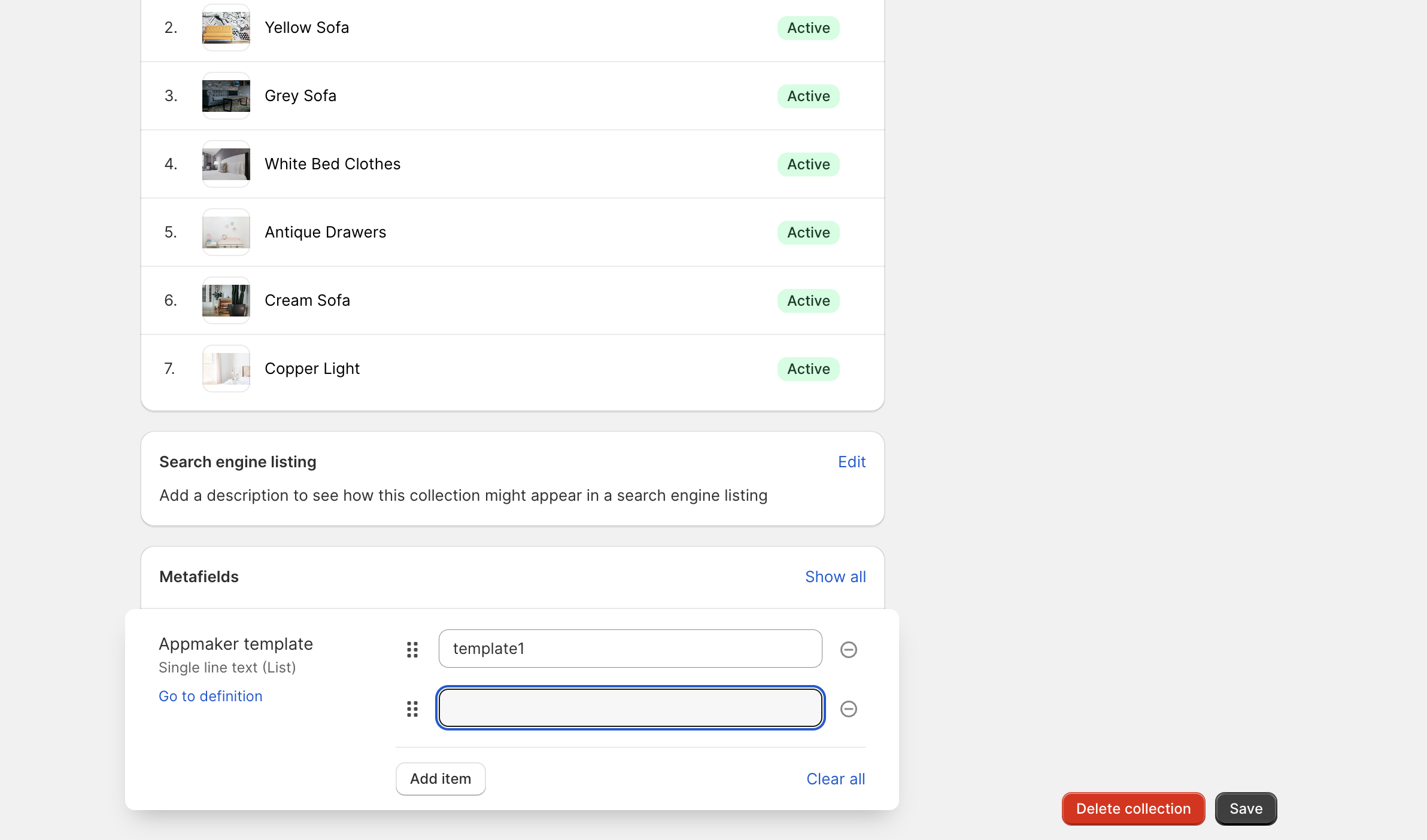This screenshot has width=1427, height=840.
Task: Grab the drag handle of the empty entry
Action: coord(412,709)
